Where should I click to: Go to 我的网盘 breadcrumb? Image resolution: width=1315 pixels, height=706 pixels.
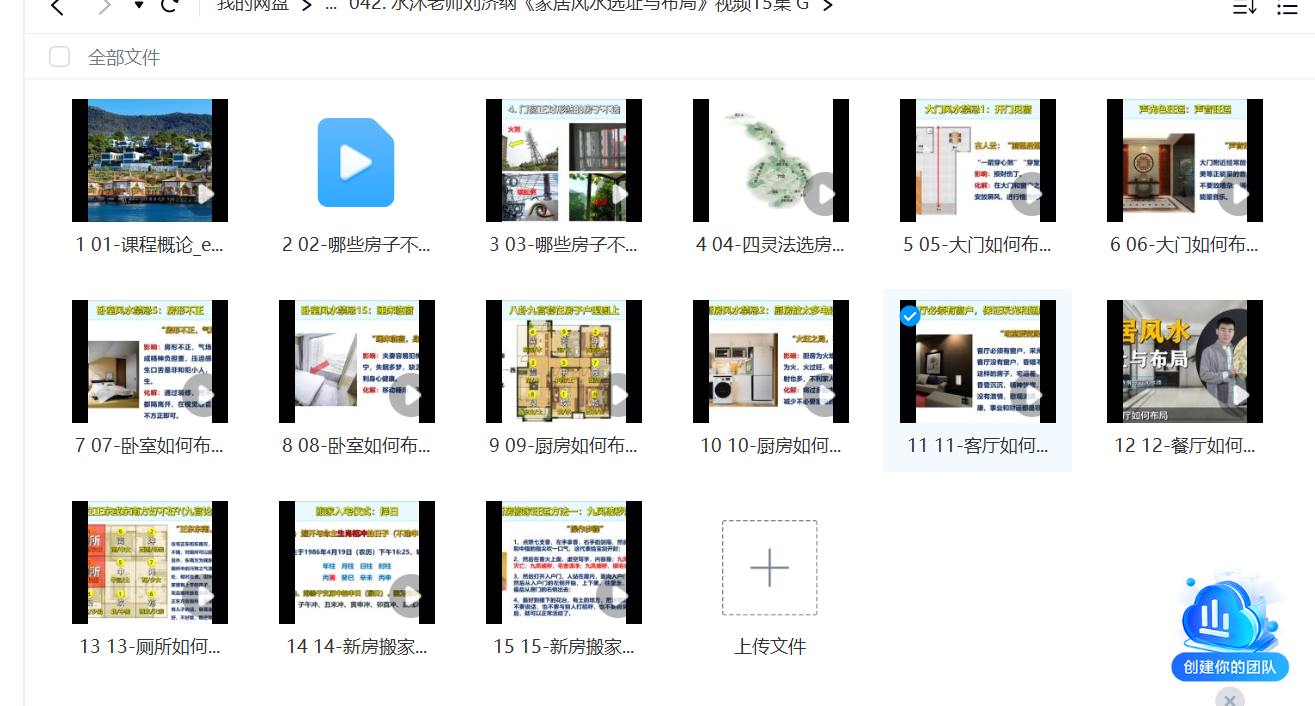click(x=253, y=5)
